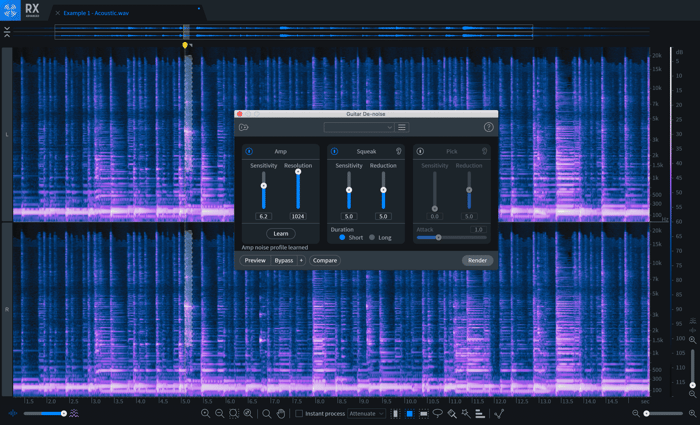
Task: Listen to Squeak output only (ear icon)
Action: 399,151
